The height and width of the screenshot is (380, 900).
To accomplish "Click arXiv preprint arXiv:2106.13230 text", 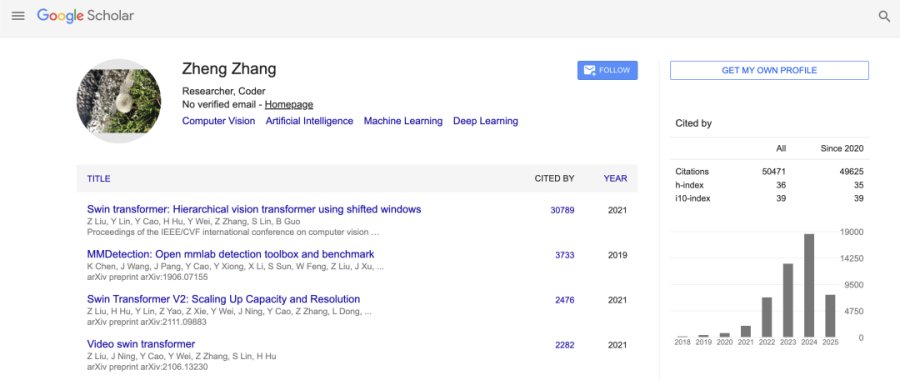I will [148, 367].
